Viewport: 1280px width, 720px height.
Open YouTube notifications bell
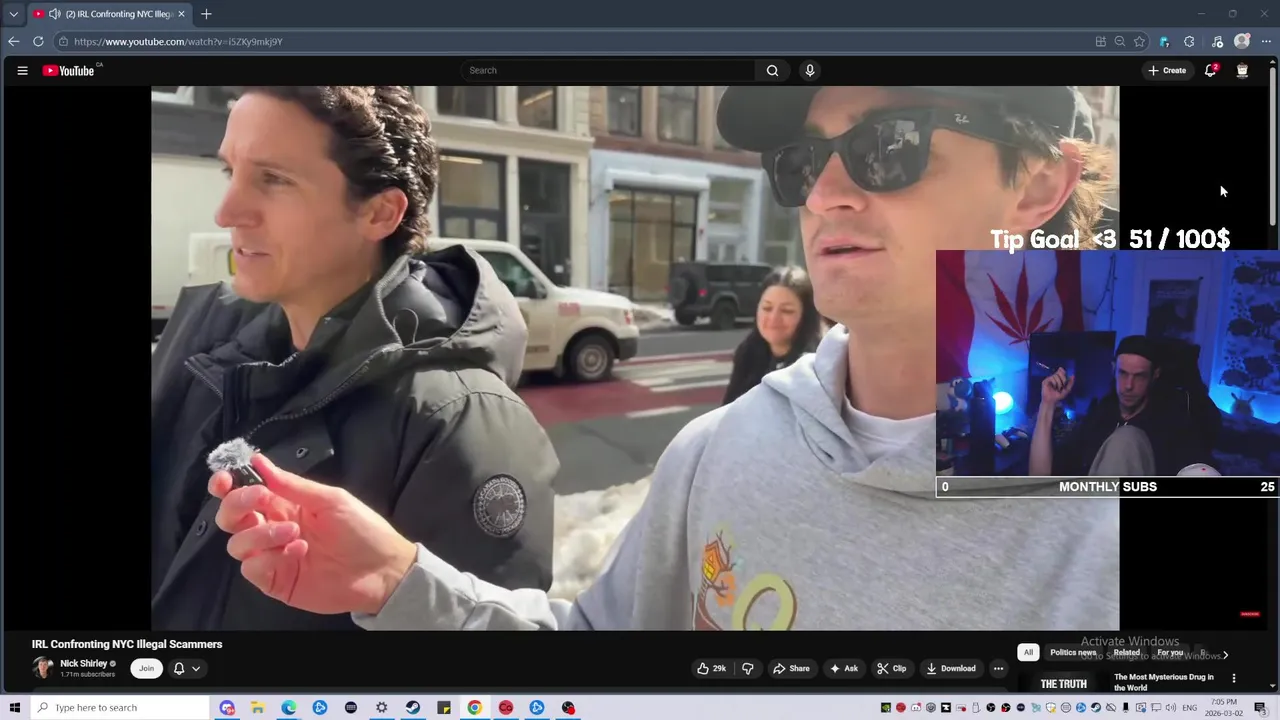point(1210,70)
